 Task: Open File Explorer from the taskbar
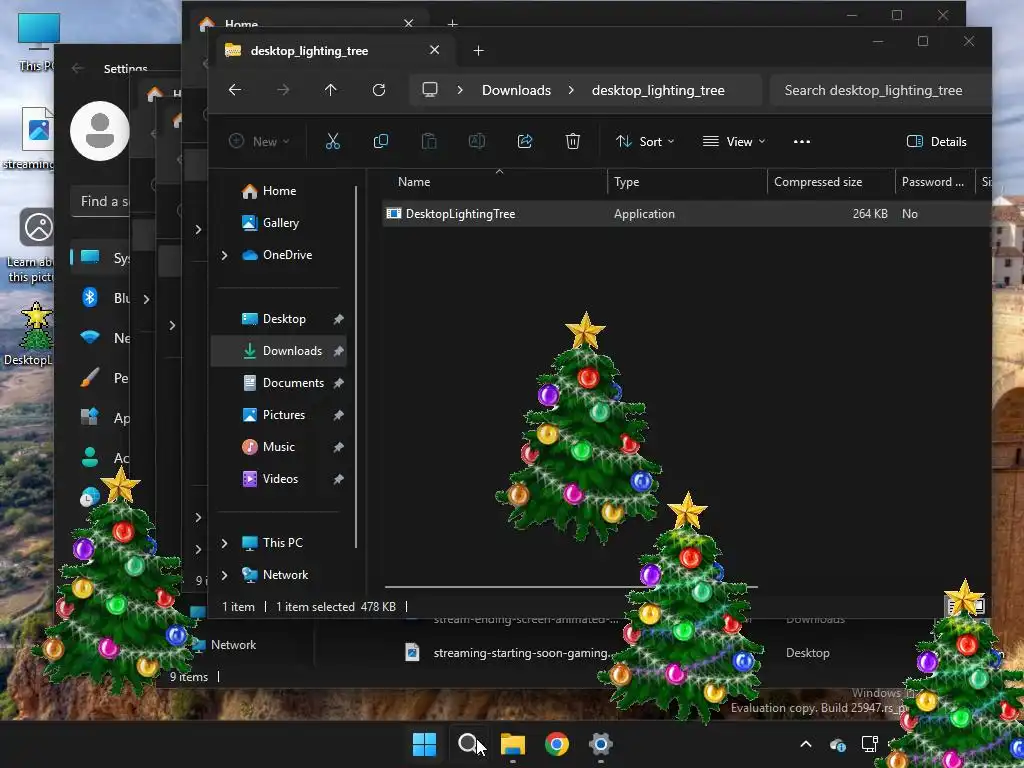coord(513,744)
